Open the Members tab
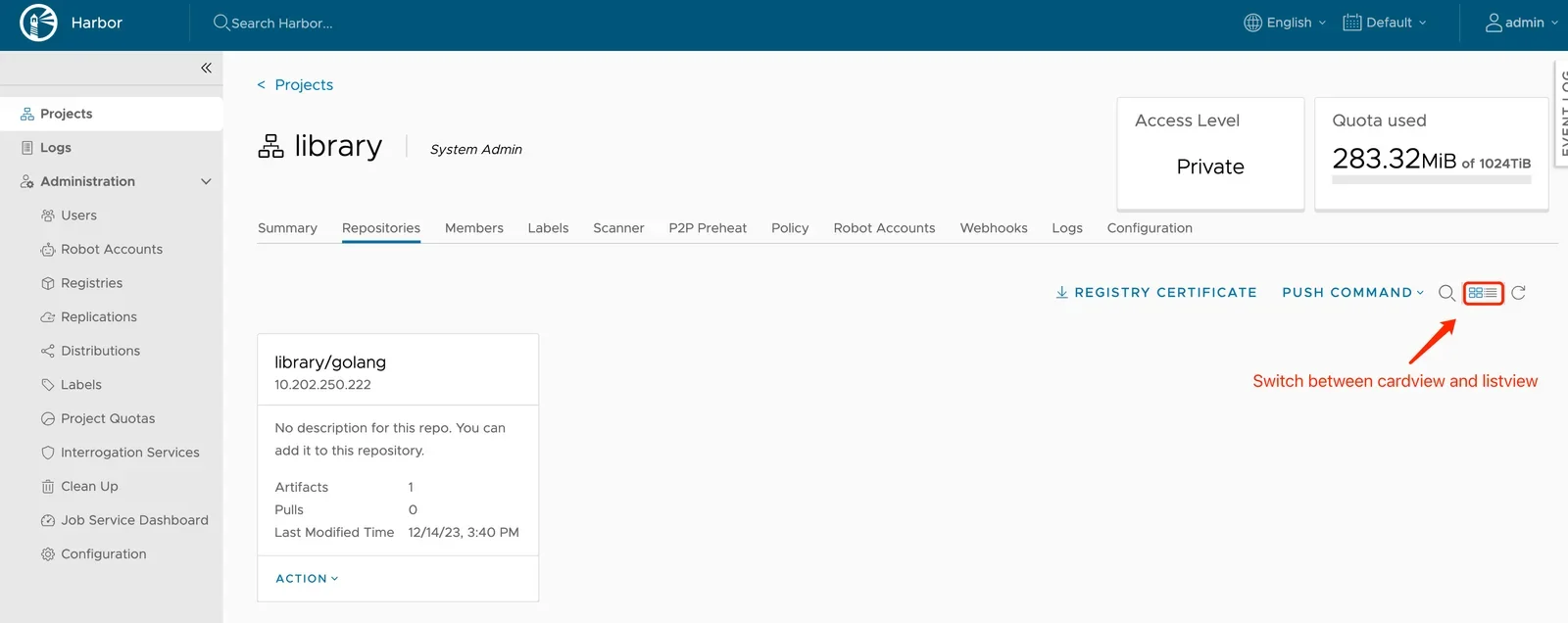Viewport: 1568px width, 623px height. 474,228
